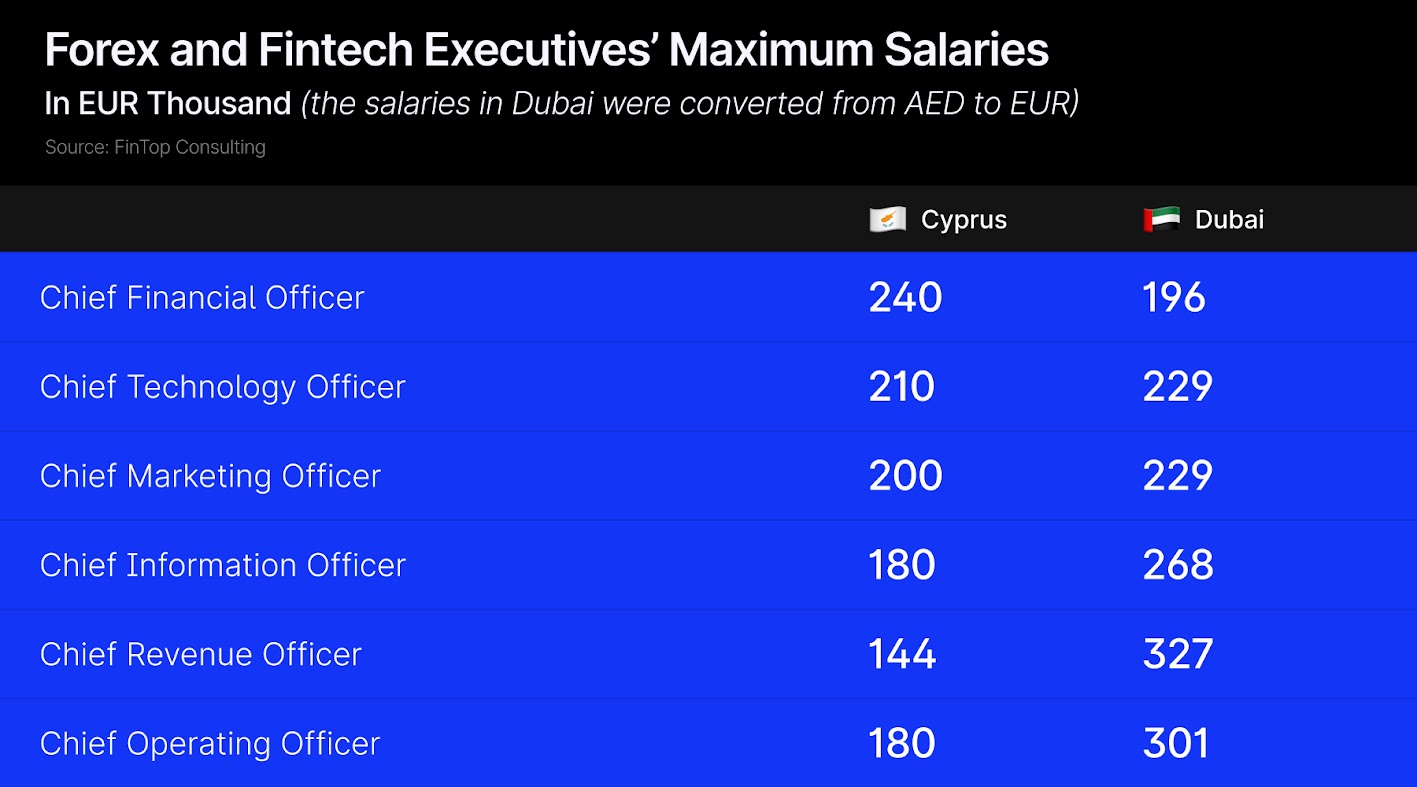Select Cyprus CTO salary value 210

(x=901, y=387)
